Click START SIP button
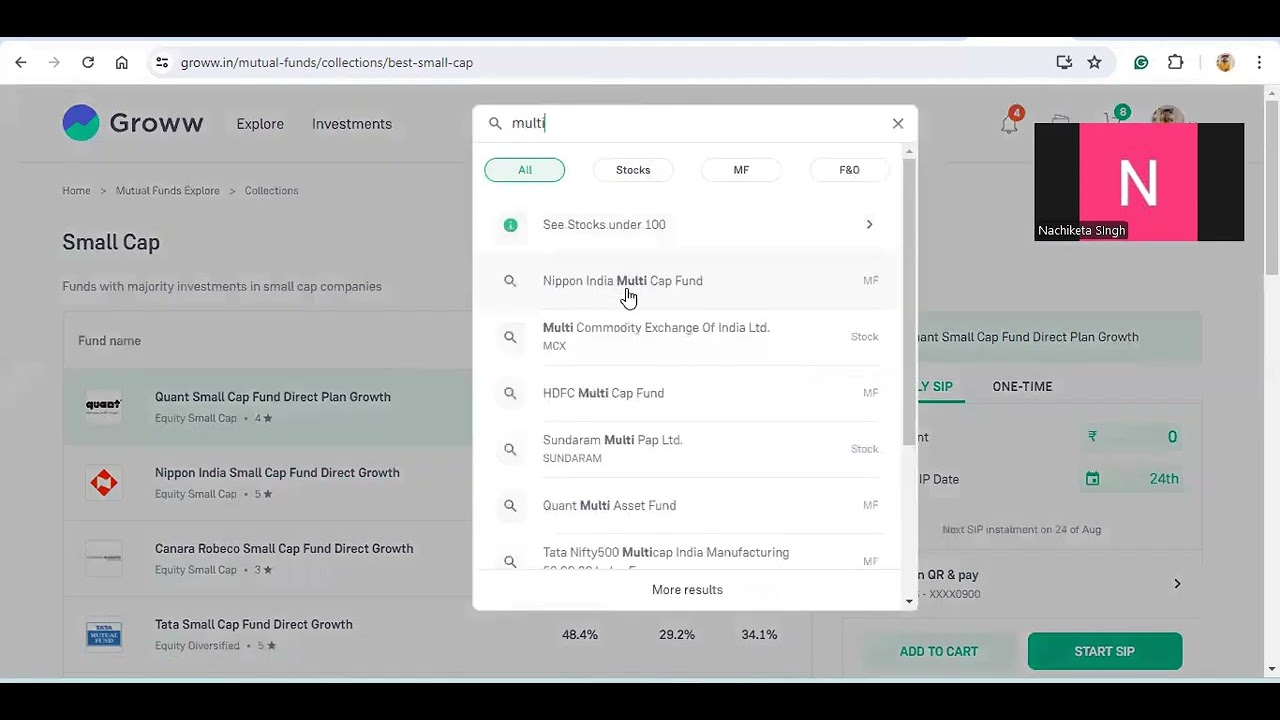The height and width of the screenshot is (720, 1280). [x=1105, y=651]
